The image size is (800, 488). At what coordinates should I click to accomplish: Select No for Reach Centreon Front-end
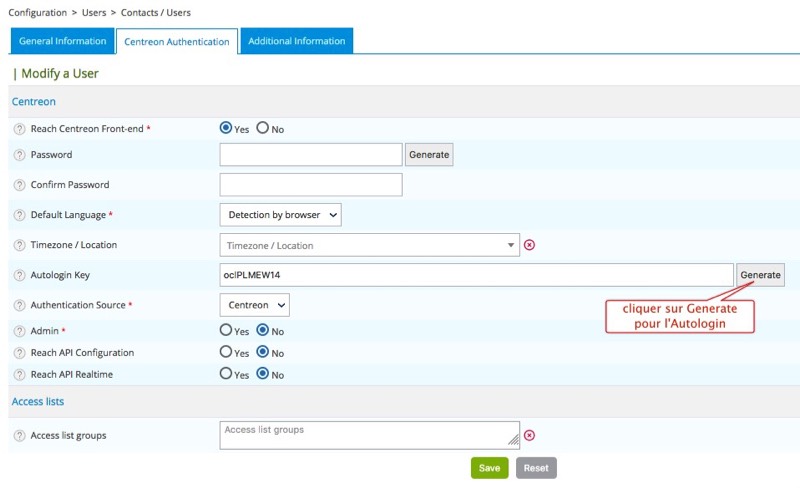(x=263, y=129)
